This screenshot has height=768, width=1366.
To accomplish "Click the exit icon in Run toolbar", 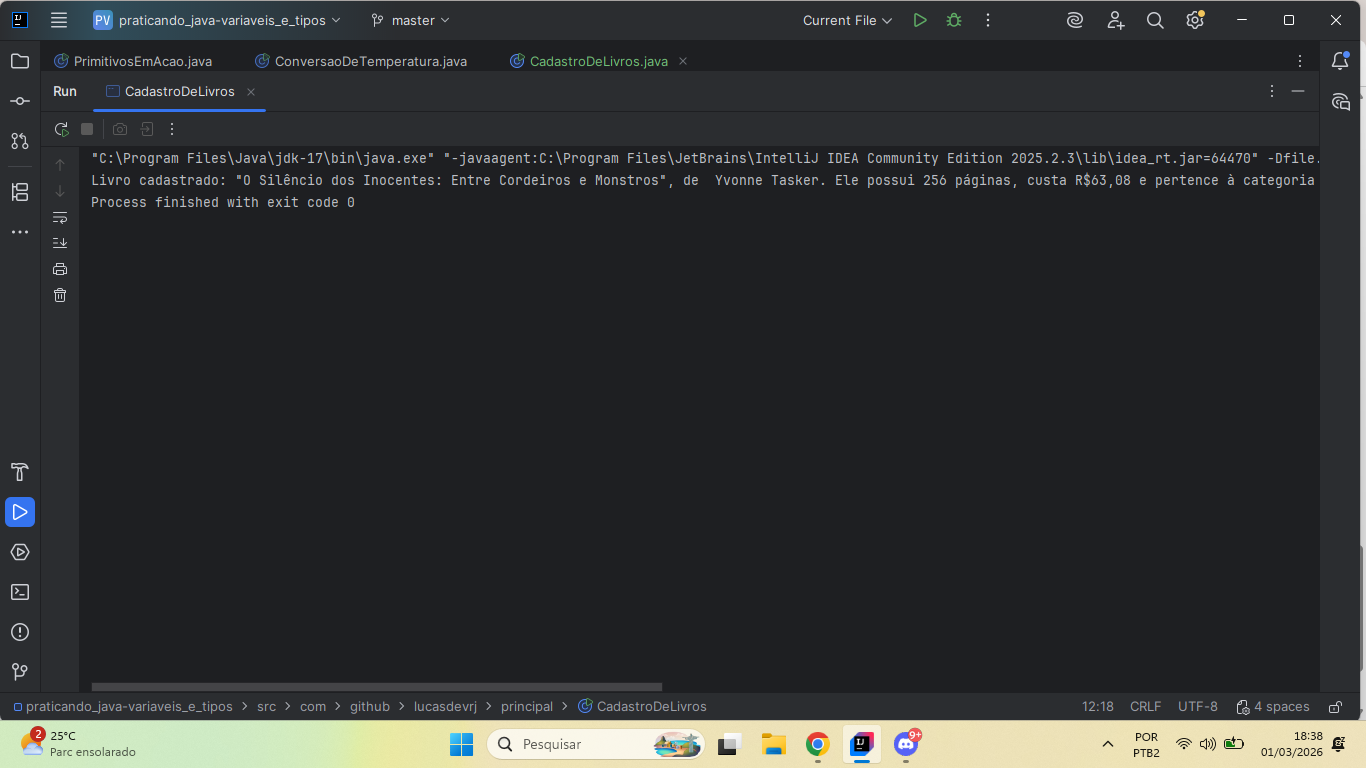I will [x=147, y=129].
